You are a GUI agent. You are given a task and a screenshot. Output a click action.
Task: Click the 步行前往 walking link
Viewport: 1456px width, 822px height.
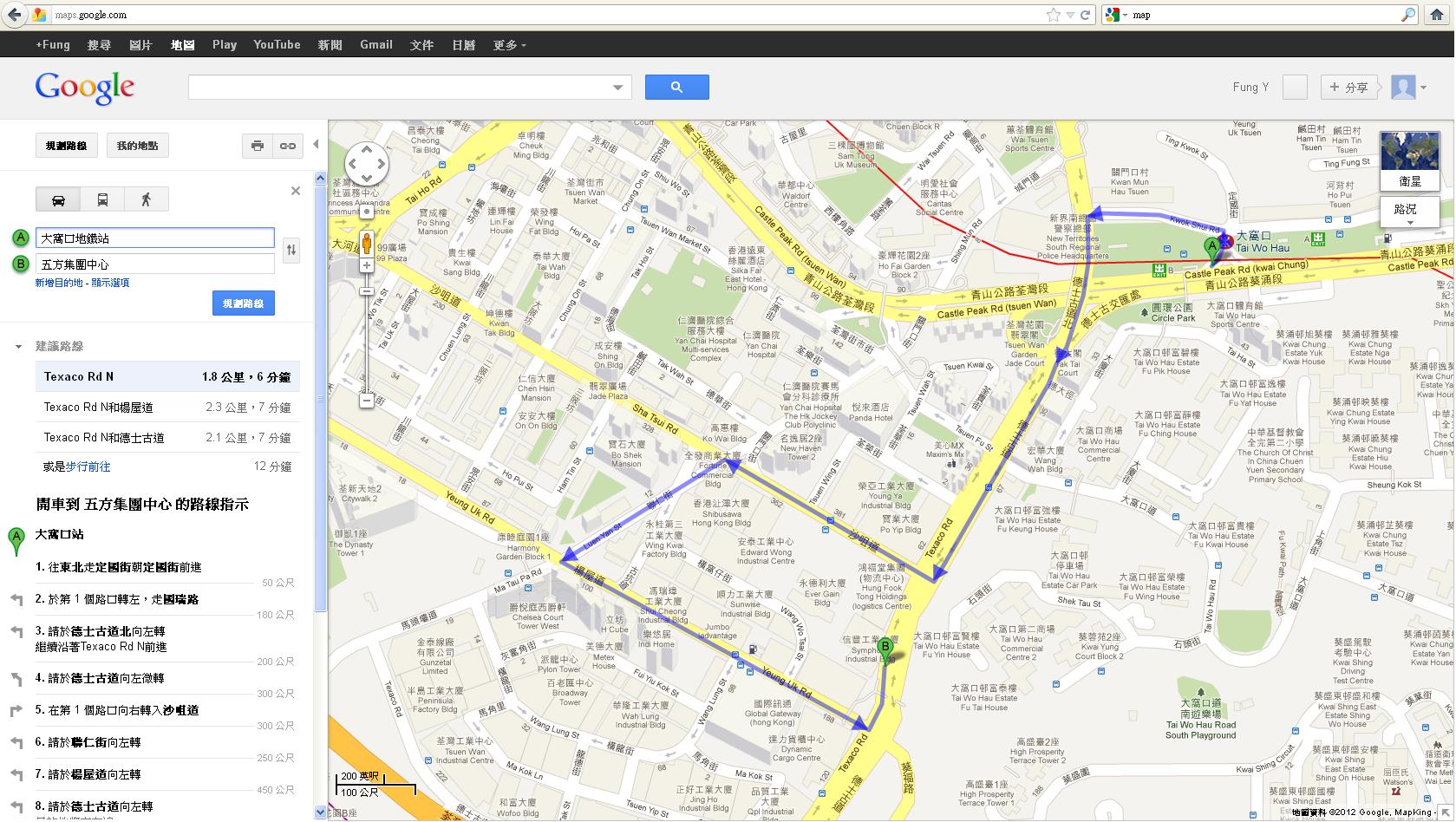pos(88,466)
